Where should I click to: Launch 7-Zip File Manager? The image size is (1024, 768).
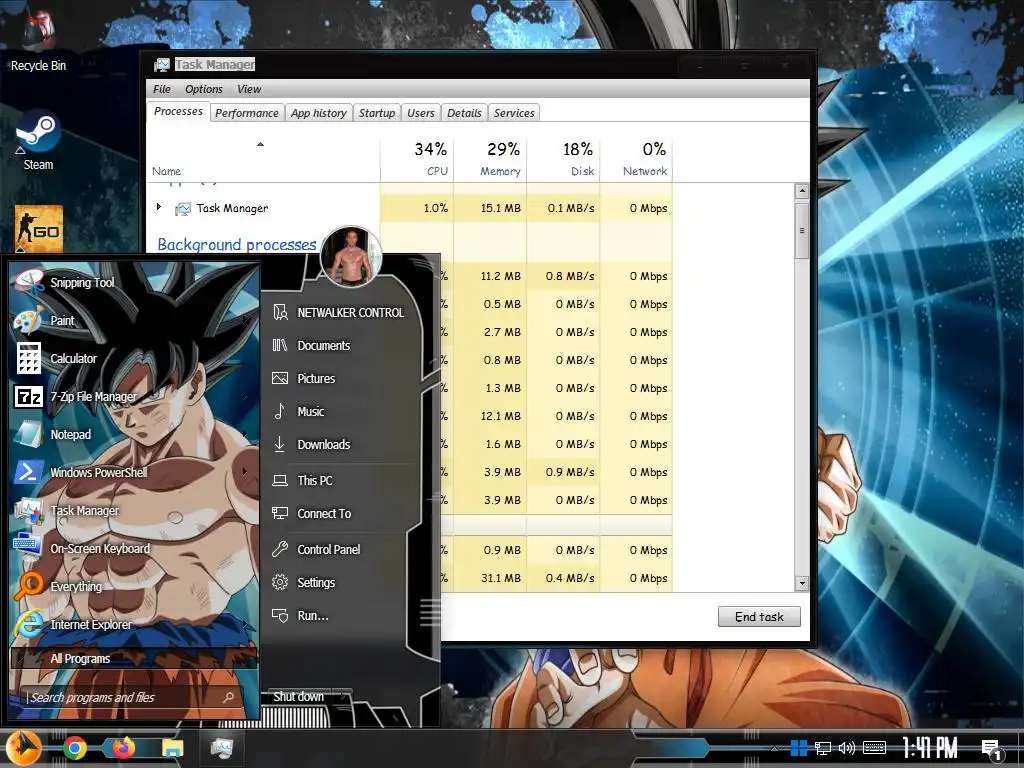134,396
